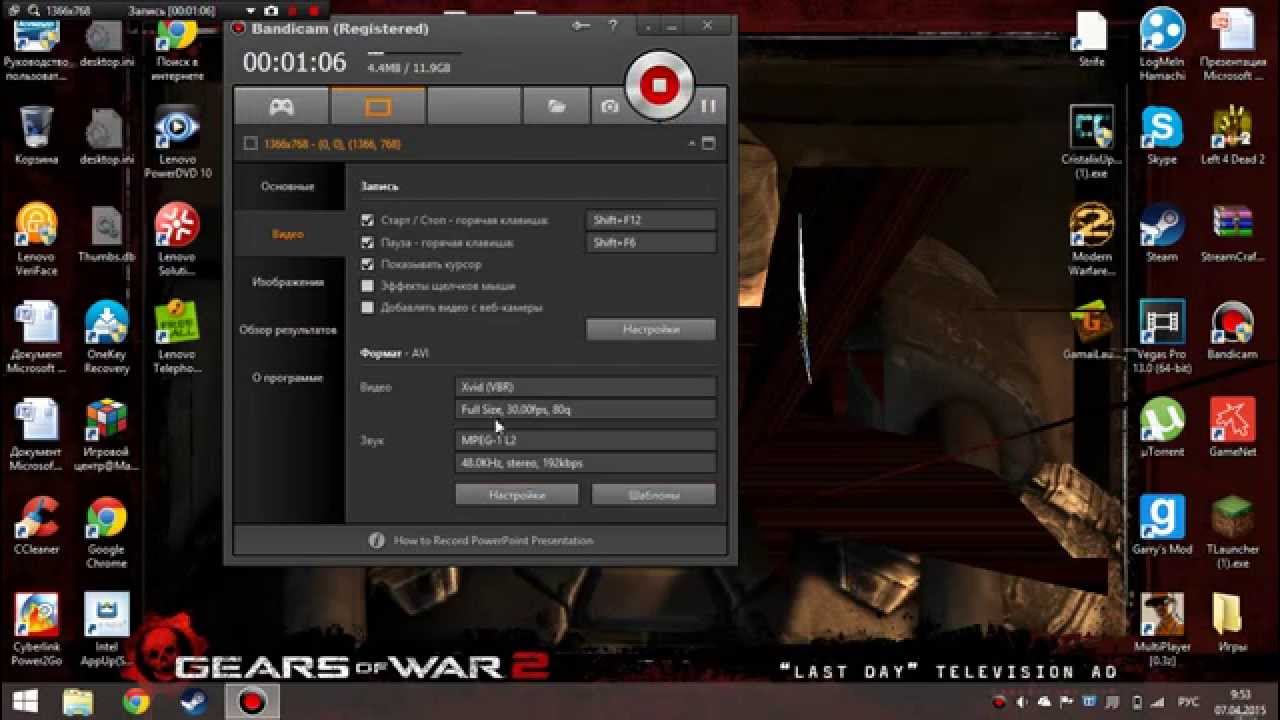Switch to Bandicam on the taskbar
1280x720 pixels.
(x=251, y=702)
